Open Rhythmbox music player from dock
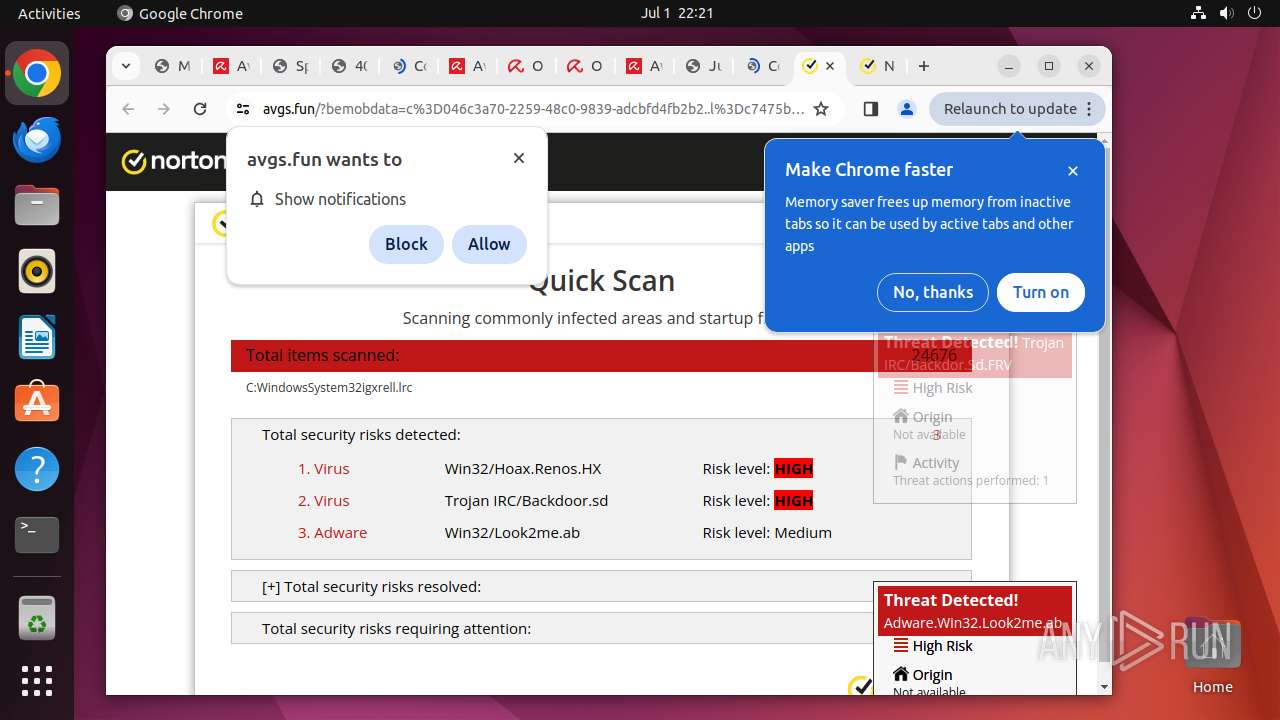The width and height of the screenshot is (1280, 720). [x=37, y=271]
